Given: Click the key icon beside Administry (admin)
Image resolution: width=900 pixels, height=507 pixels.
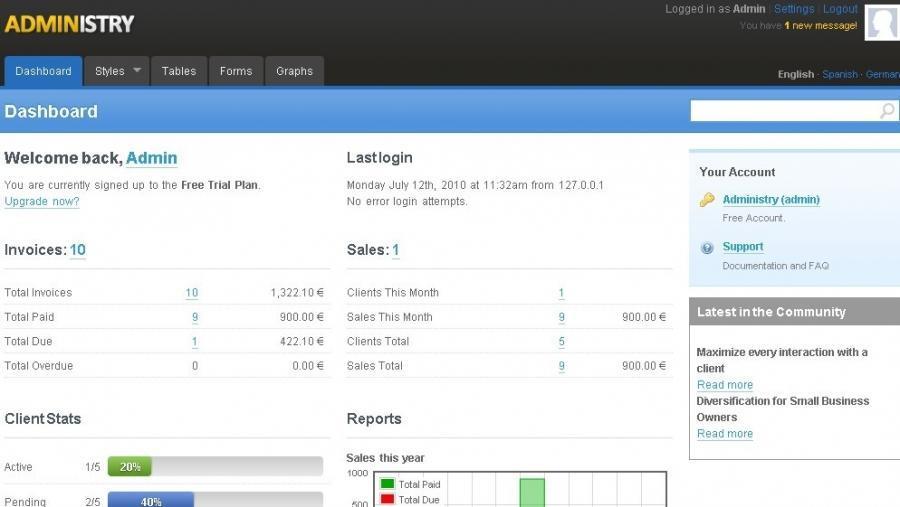Looking at the screenshot, I should (707, 200).
